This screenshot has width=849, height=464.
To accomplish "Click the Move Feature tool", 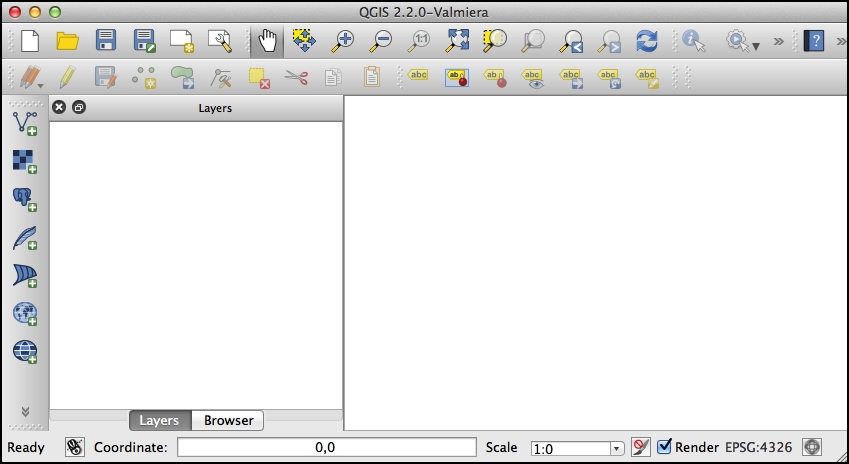I will pos(182,77).
